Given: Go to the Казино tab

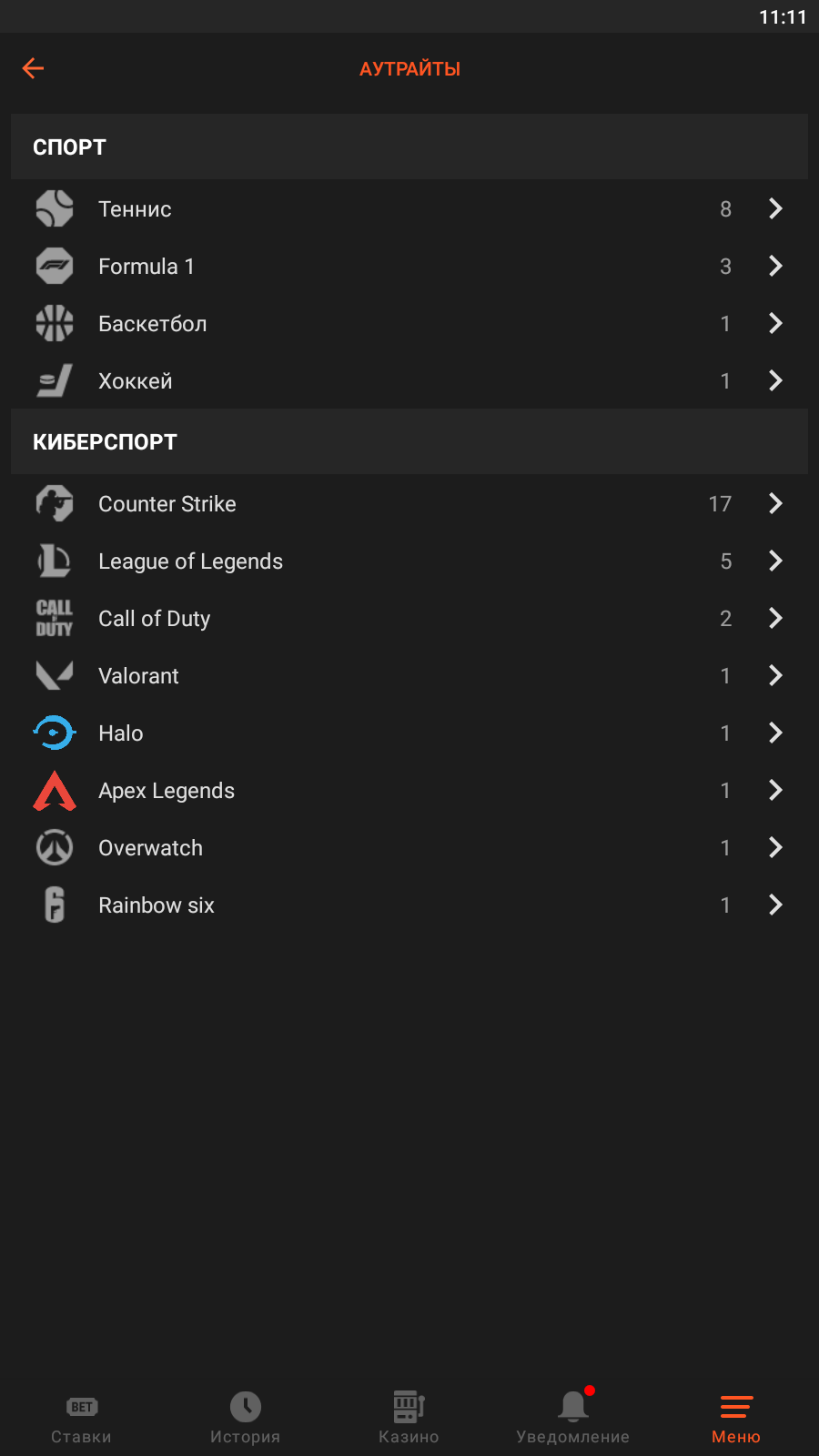Looking at the screenshot, I should [x=409, y=1418].
